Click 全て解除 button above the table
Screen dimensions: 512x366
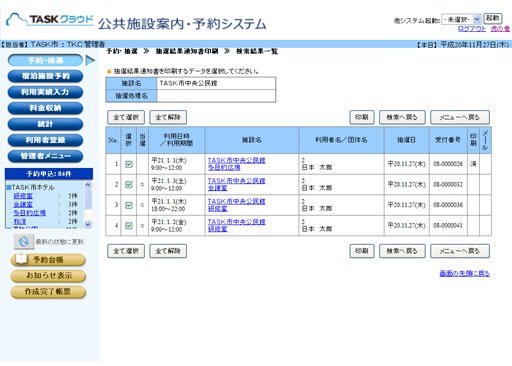(168, 117)
